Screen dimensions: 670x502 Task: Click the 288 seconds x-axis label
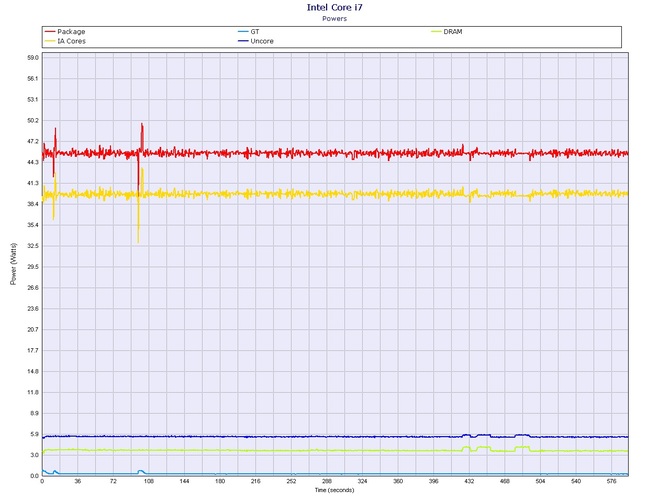(x=327, y=481)
